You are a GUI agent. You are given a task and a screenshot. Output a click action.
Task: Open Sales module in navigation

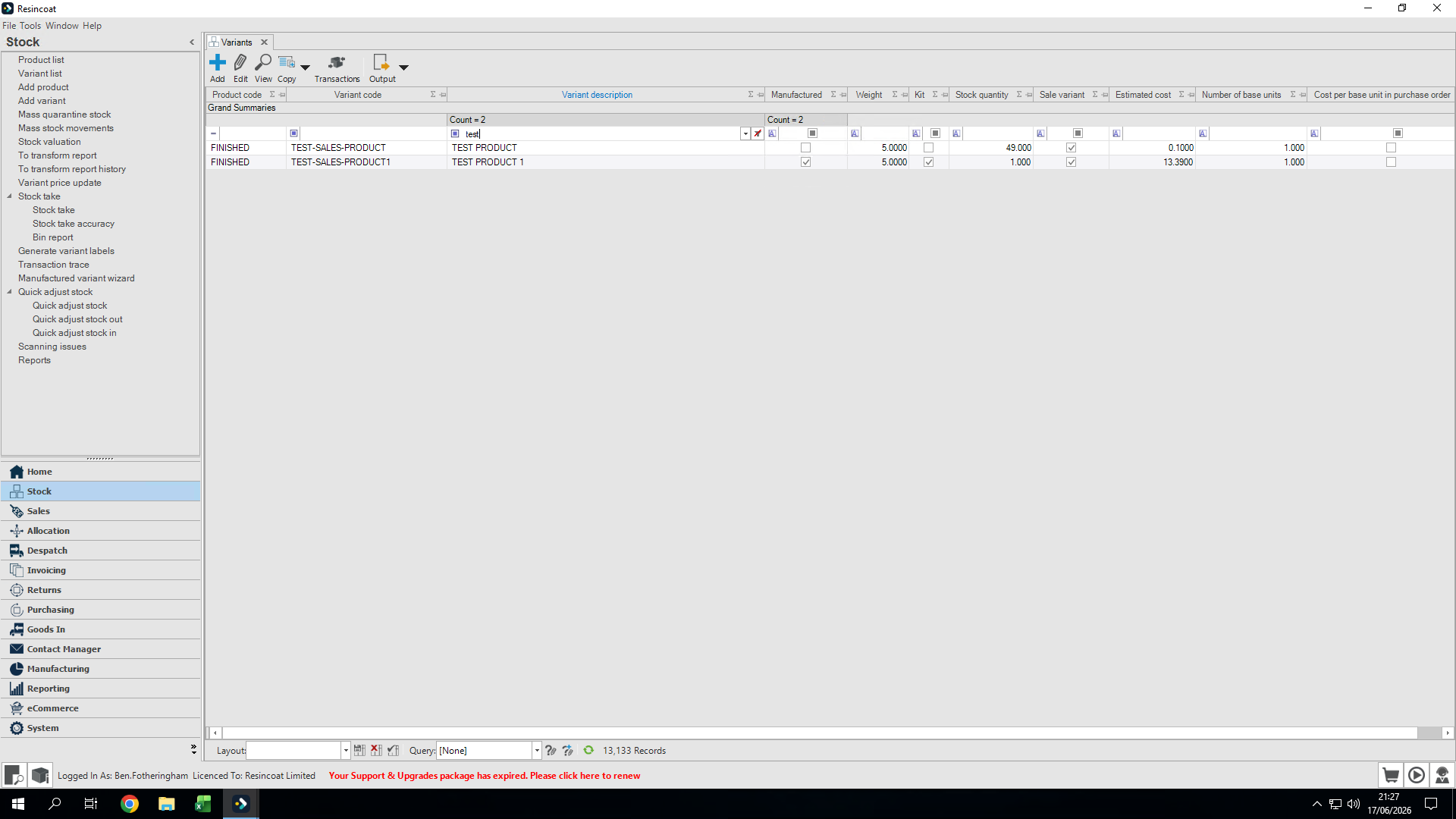pyautogui.click(x=101, y=511)
